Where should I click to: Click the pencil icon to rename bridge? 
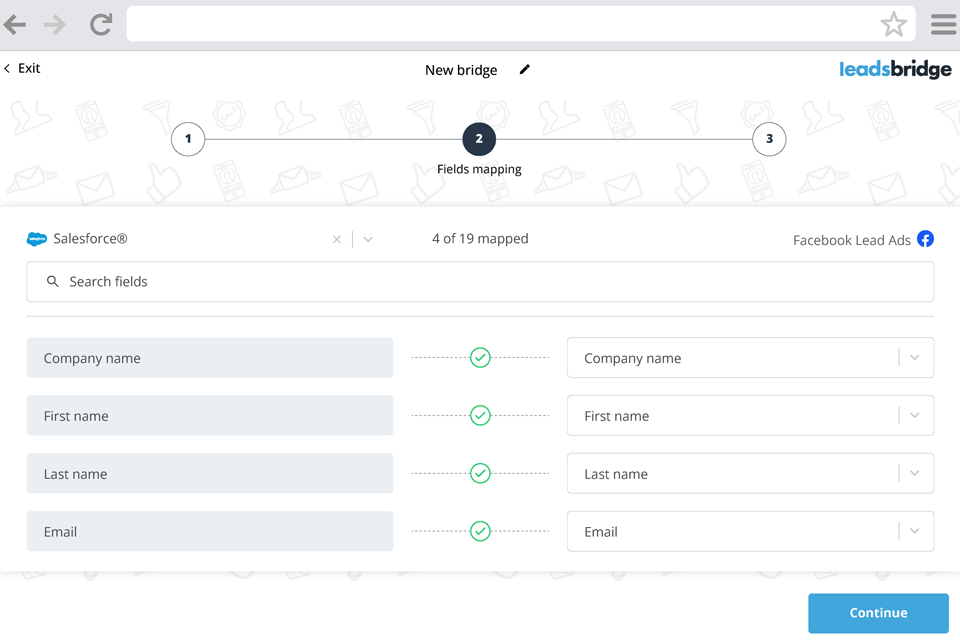click(525, 70)
